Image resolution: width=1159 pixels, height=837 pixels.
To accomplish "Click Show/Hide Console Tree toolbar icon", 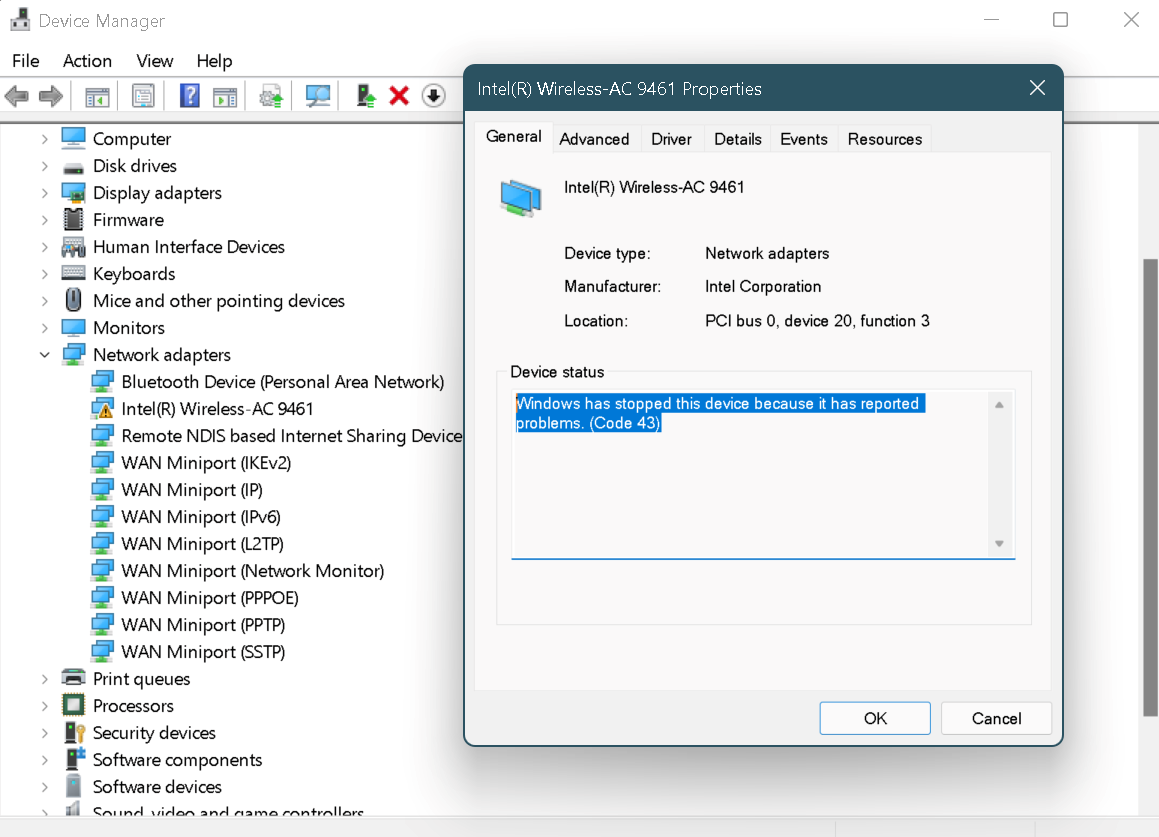I will (97, 96).
